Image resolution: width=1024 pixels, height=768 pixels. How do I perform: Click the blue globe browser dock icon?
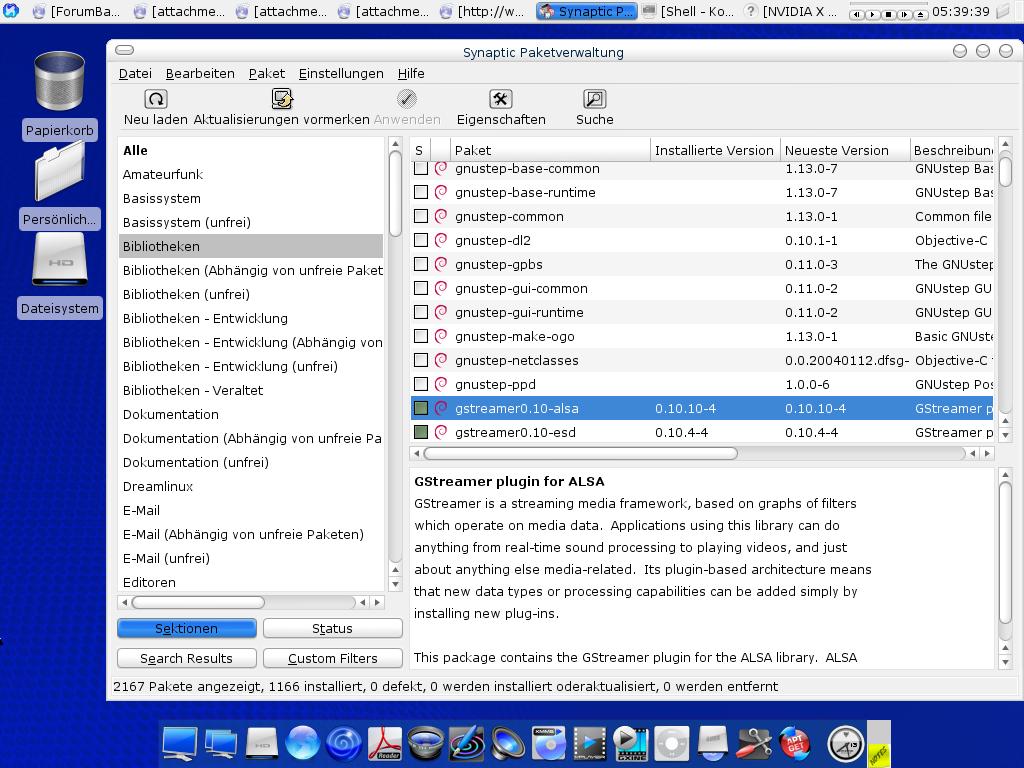pos(302,743)
